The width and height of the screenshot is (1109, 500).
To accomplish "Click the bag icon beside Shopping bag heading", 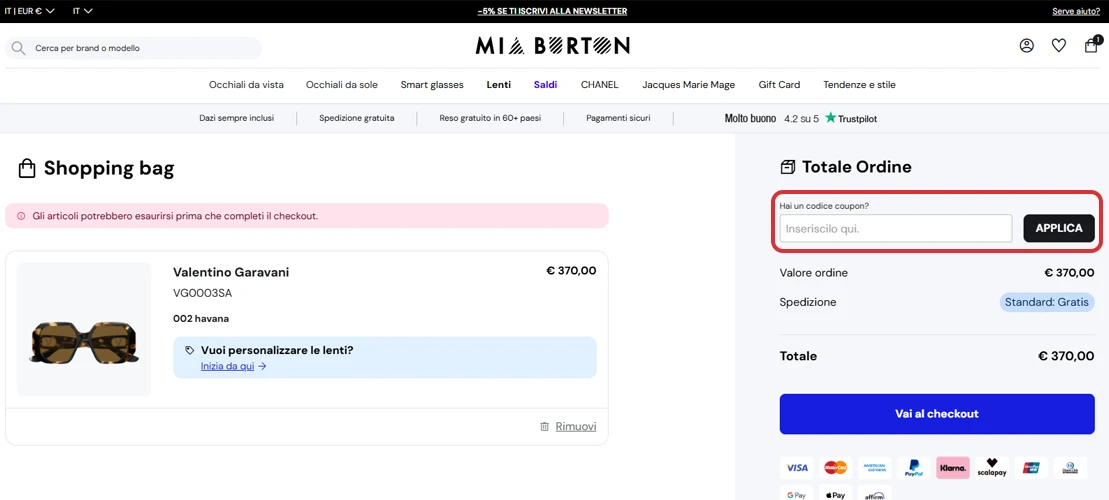I will [27, 168].
